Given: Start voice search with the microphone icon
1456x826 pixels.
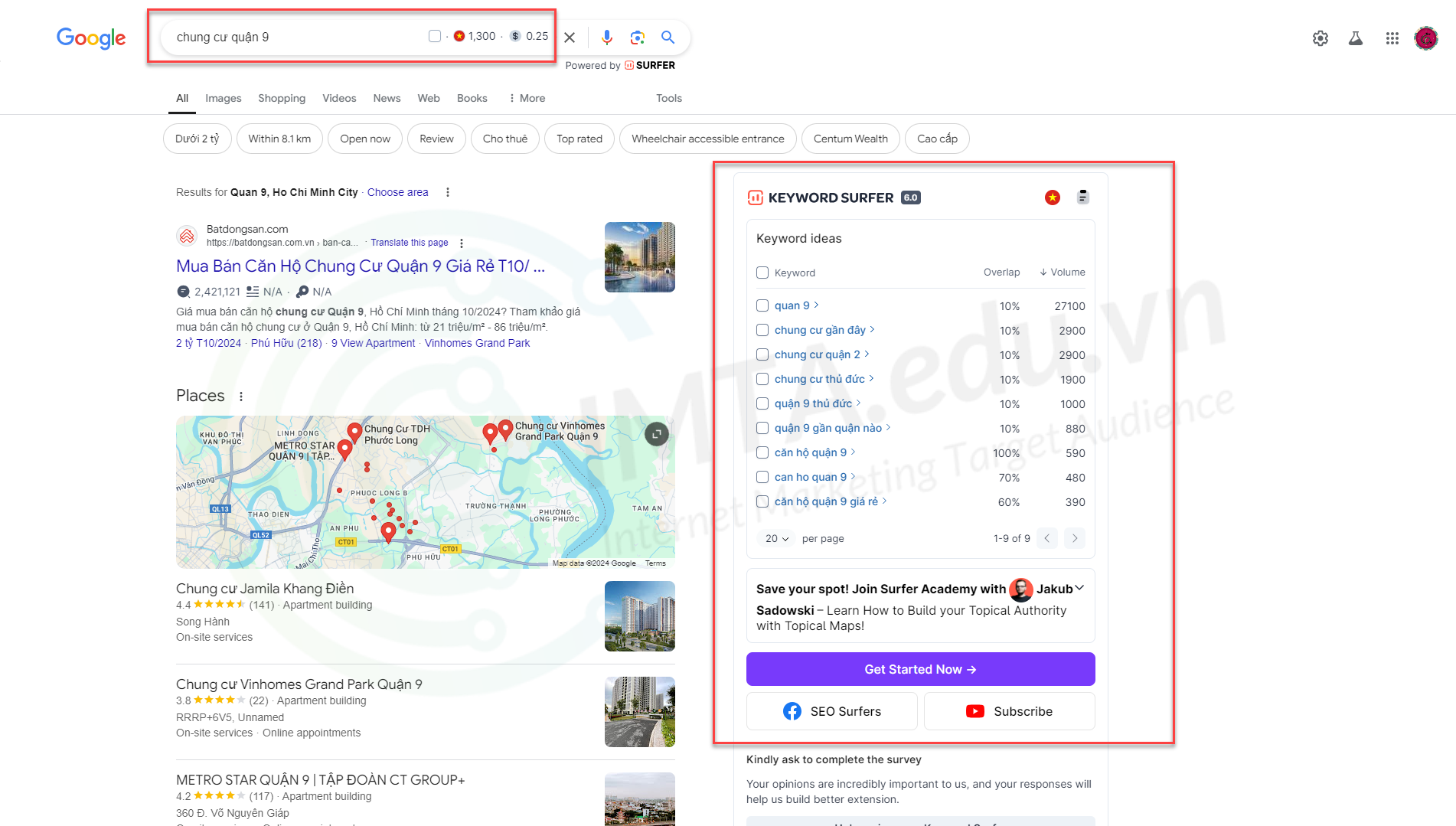Looking at the screenshot, I should tap(606, 37).
